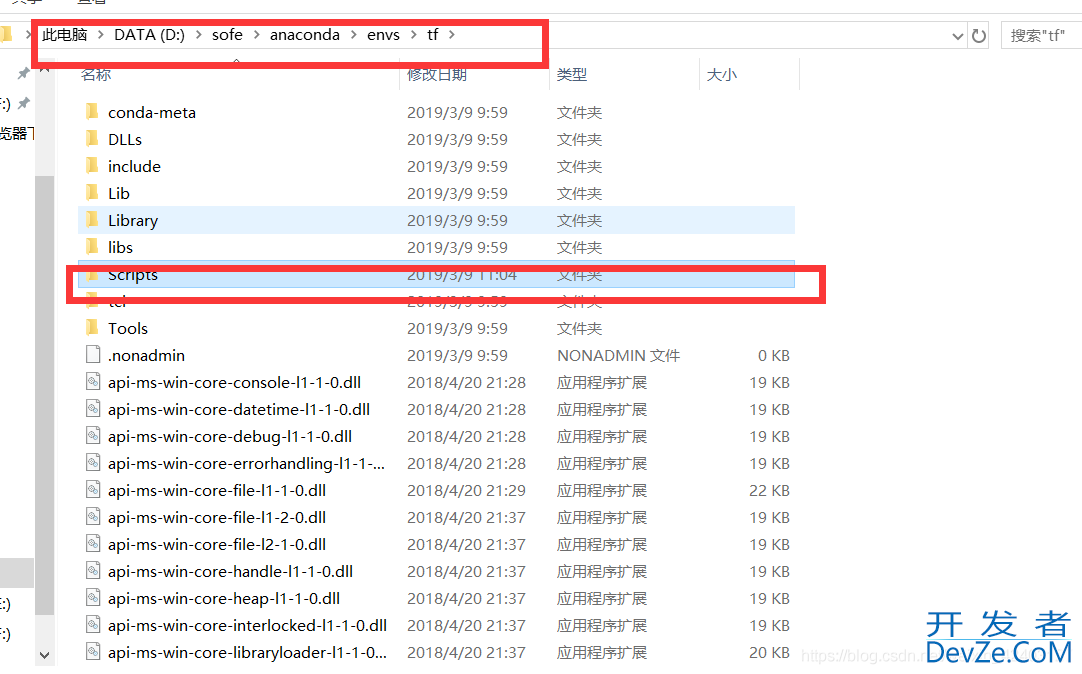
Task: Click the debug-l1-1-0.dll file icon
Action: point(92,435)
